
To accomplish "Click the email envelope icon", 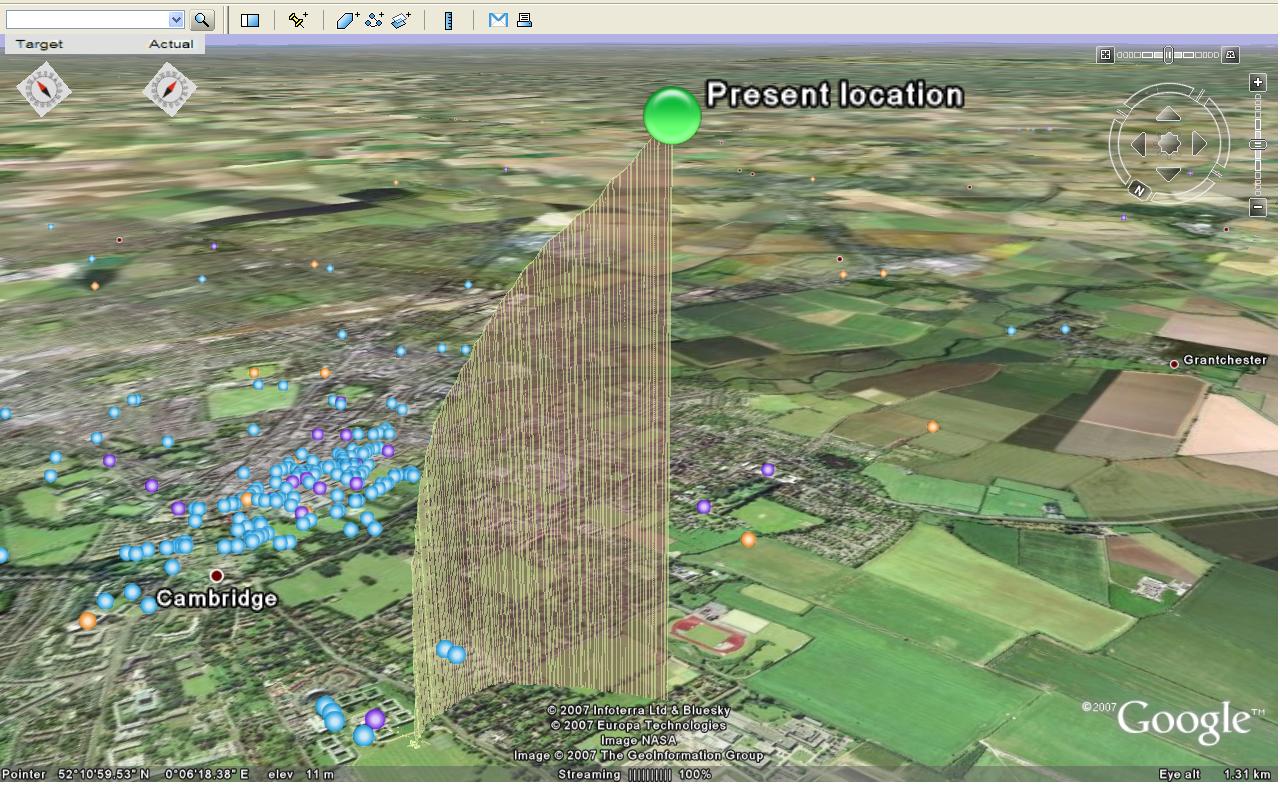I will (x=498, y=19).
